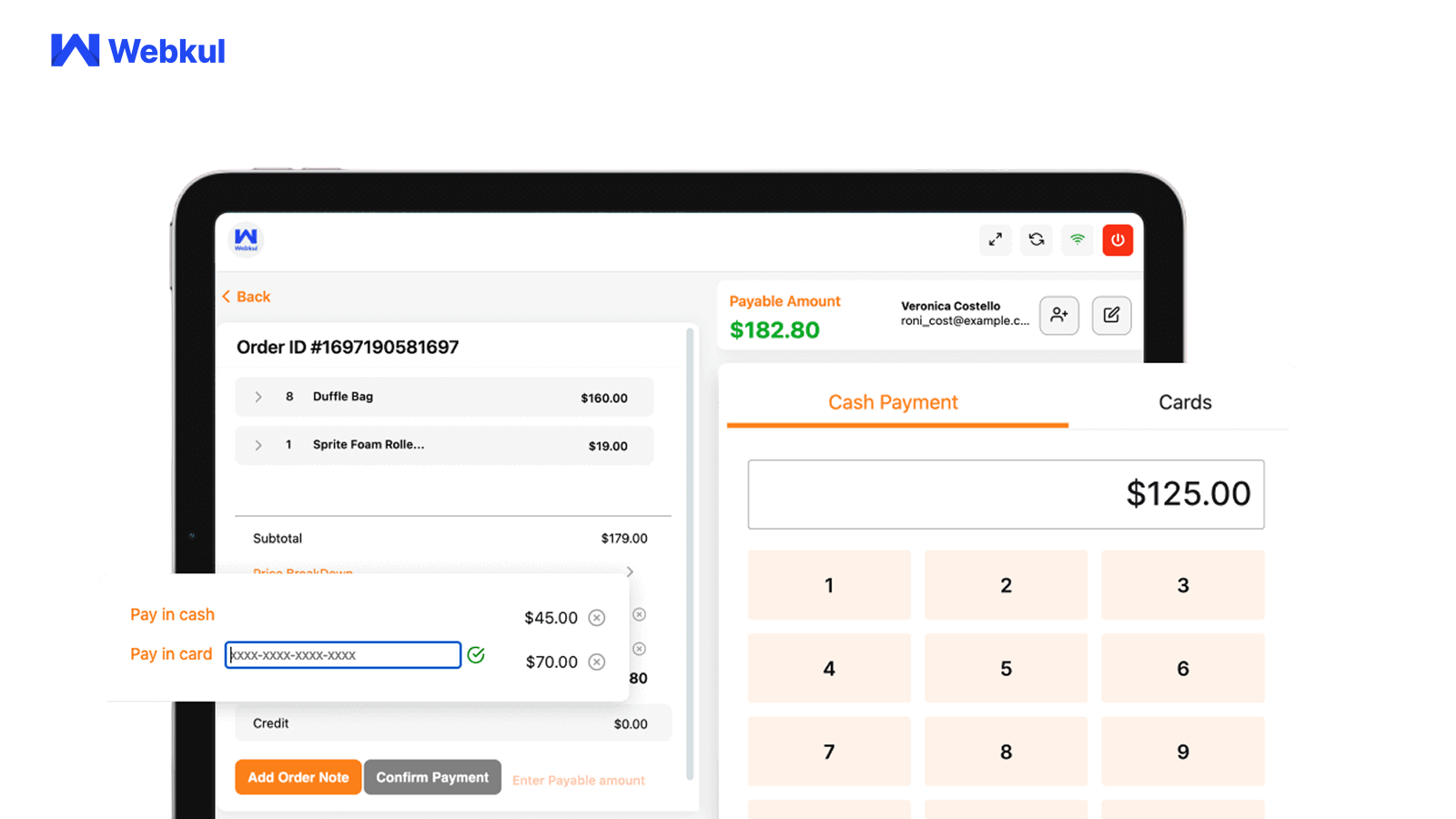Click the Veronica Costello customer name
1456x819 pixels.
click(950, 306)
